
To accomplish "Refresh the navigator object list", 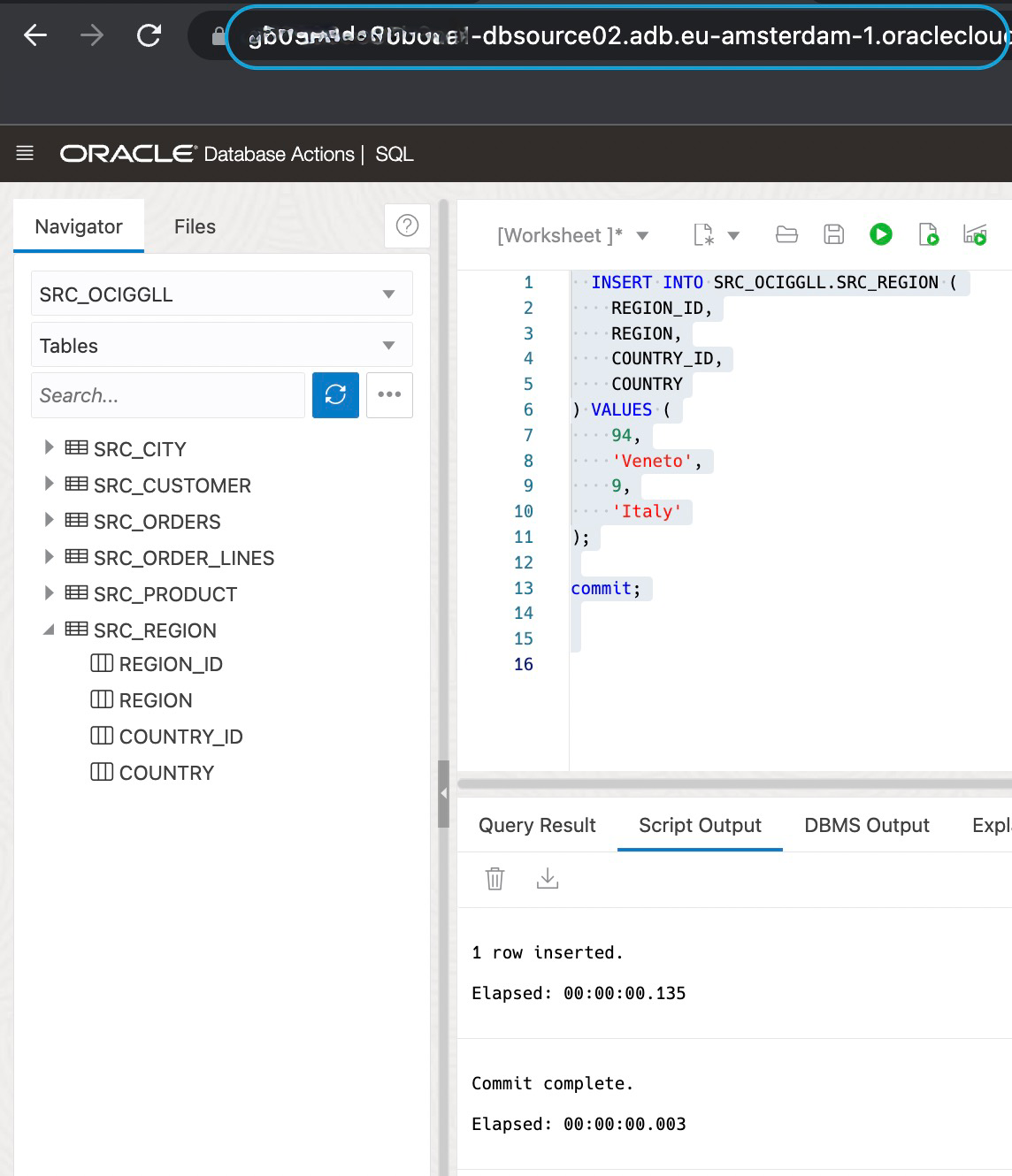I will (x=335, y=394).
